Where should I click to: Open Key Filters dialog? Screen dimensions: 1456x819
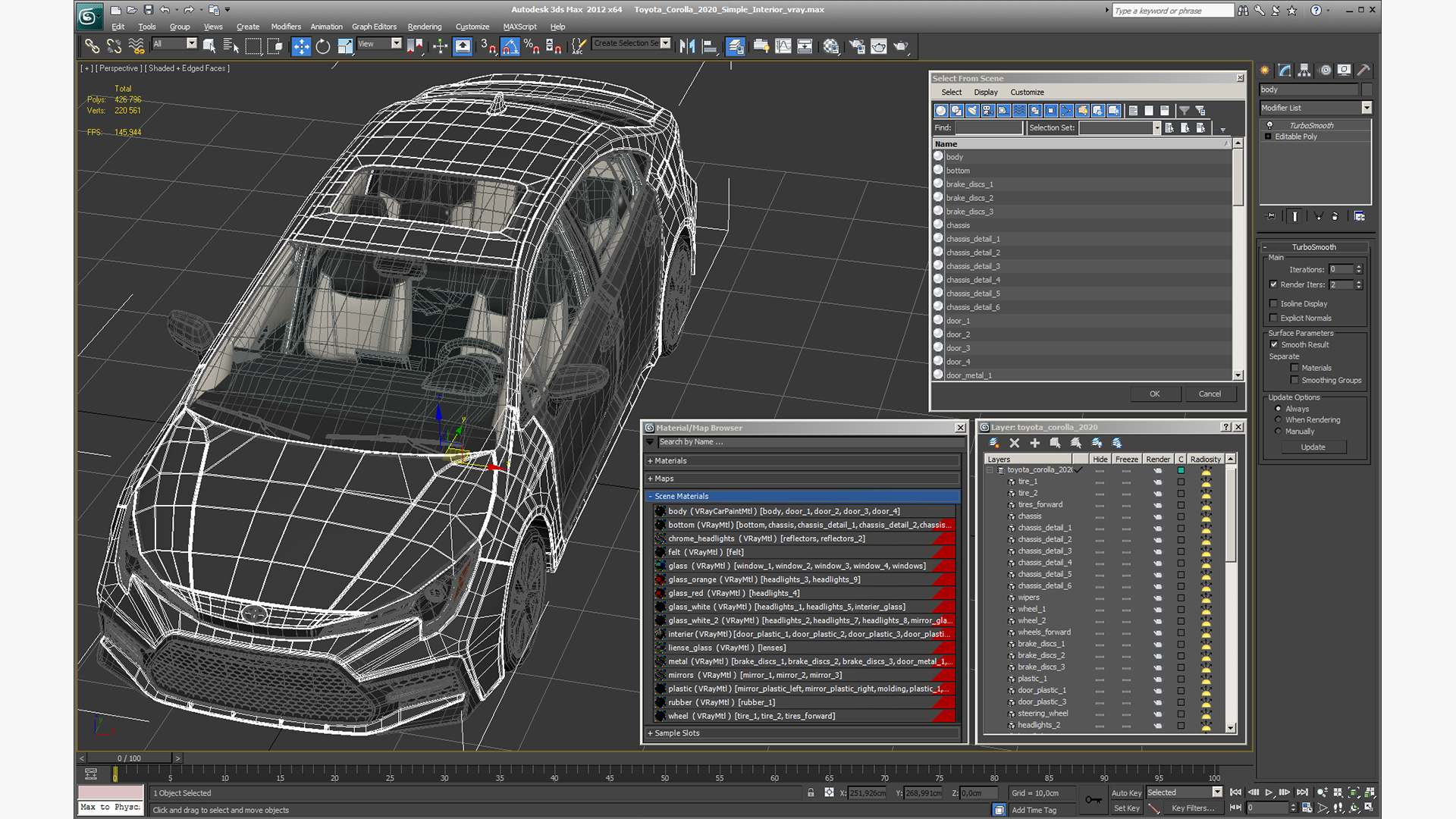(x=1193, y=808)
